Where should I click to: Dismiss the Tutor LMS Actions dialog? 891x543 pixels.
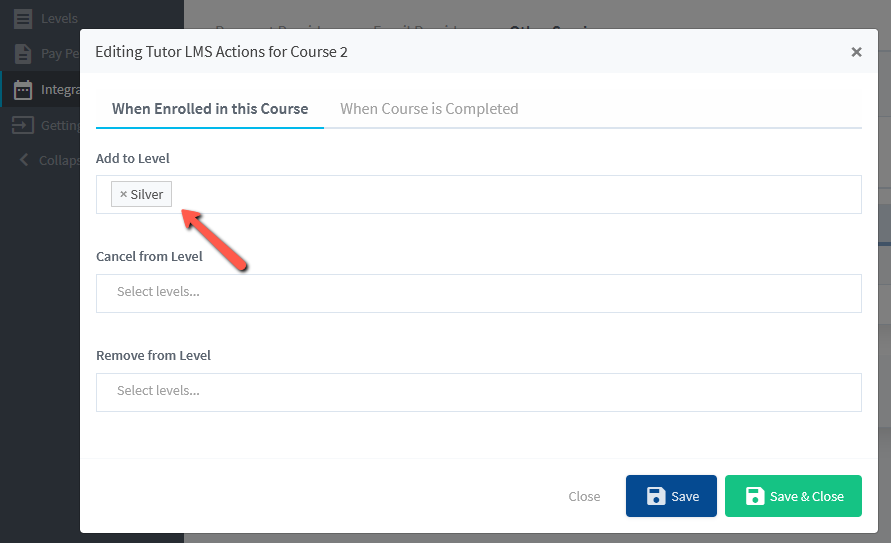coord(856,52)
